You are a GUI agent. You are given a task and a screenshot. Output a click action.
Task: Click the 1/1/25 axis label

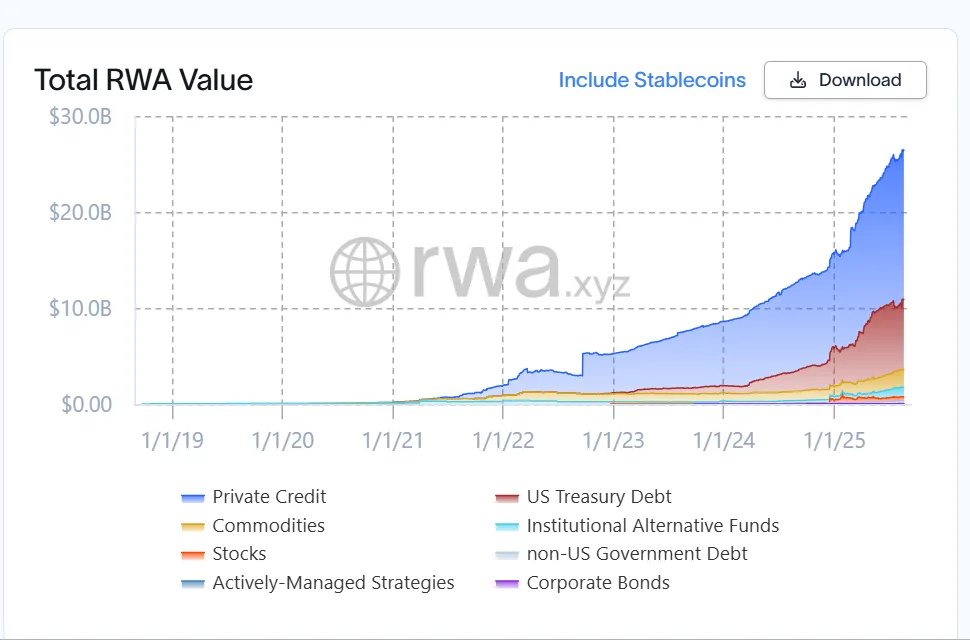tap(833, 439)
